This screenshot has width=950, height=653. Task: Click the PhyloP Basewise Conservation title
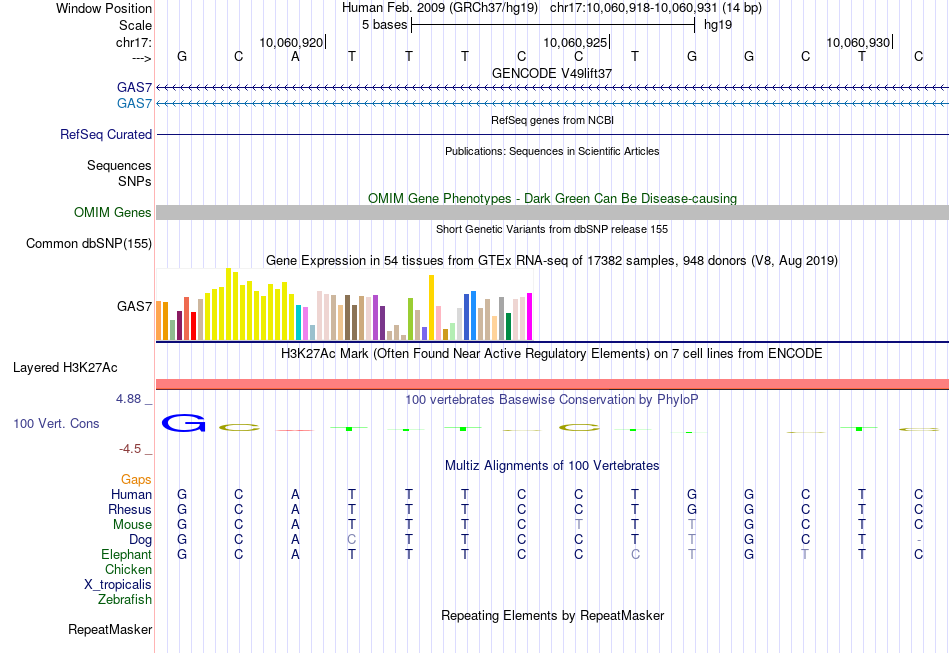point(551,400)
